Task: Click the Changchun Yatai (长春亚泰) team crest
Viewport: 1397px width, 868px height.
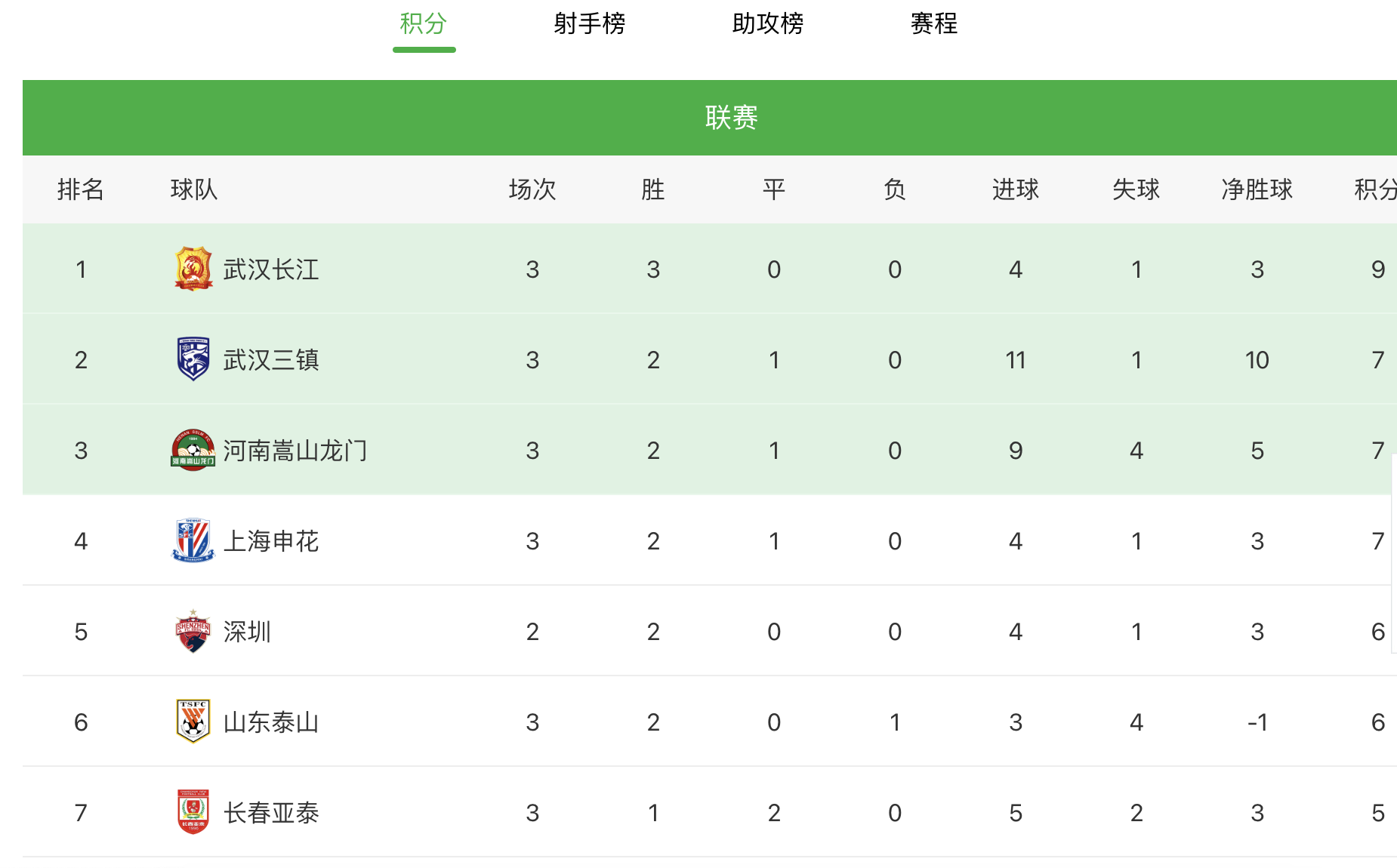Action: (x=193, y=812)
